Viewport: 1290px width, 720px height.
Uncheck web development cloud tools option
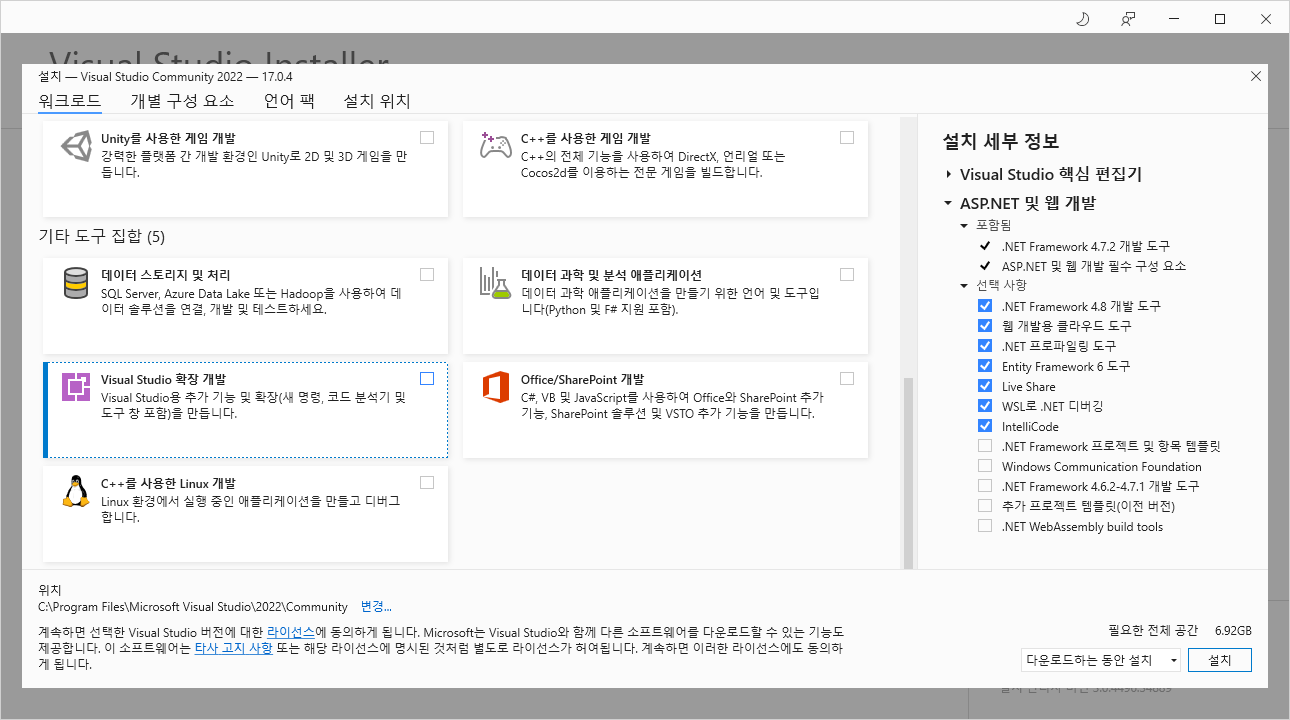pyautogui.click(x=985, y=326)
